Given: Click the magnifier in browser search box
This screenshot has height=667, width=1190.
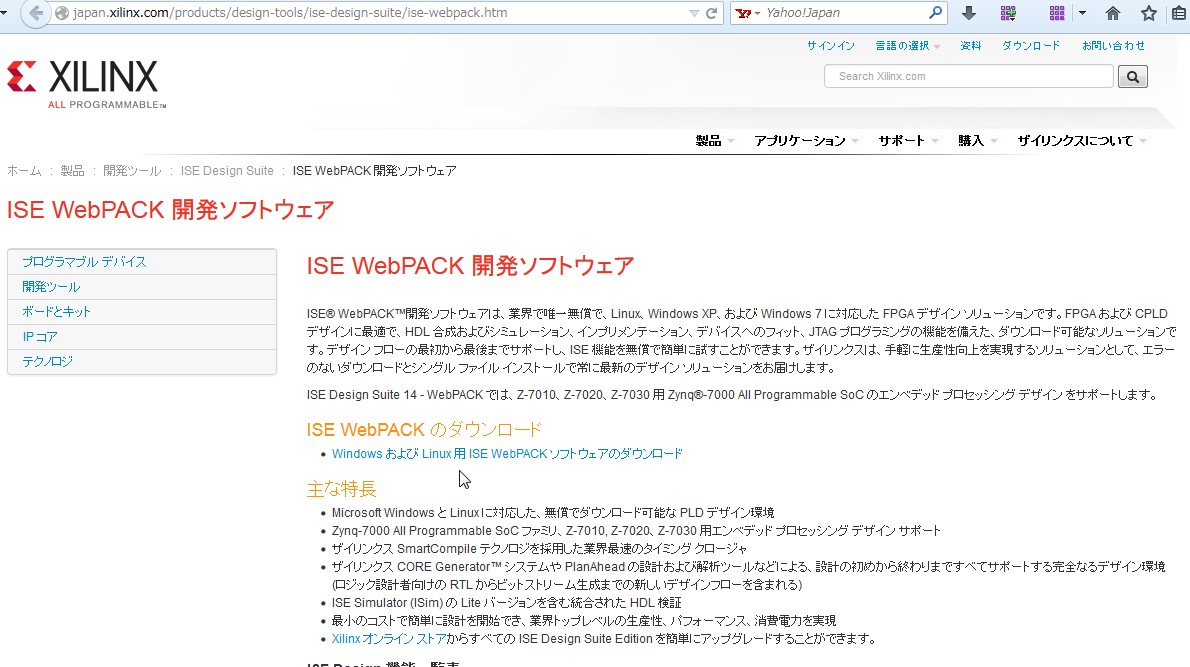Looking at the screenshot, I should (x=936, y=13).
